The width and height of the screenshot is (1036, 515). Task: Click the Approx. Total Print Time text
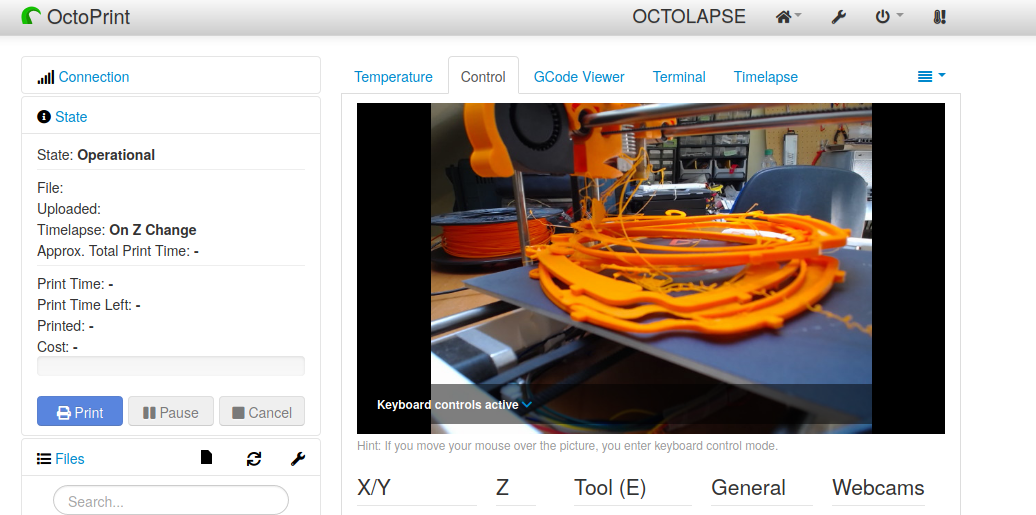pyautogui.click(x=118, y=251)
